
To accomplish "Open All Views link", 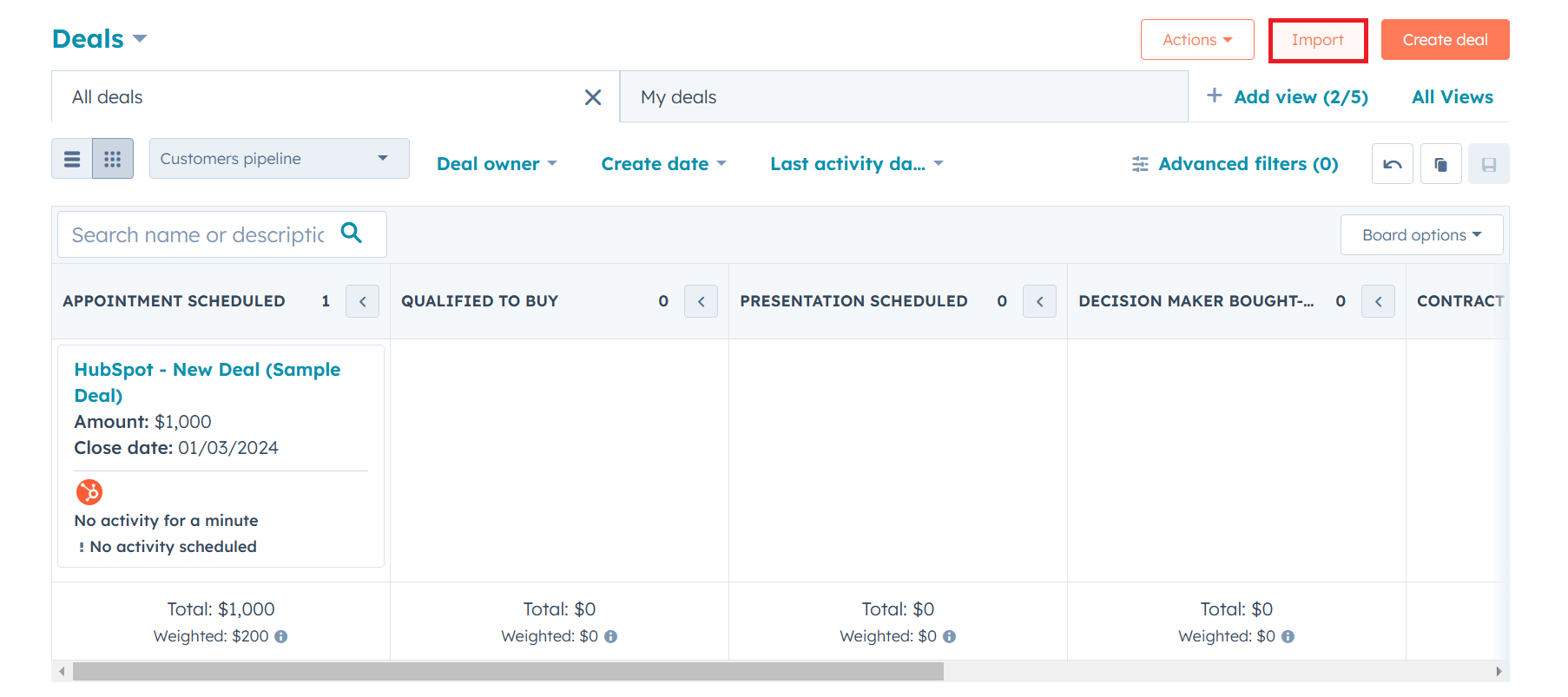I will [1453, 97].
